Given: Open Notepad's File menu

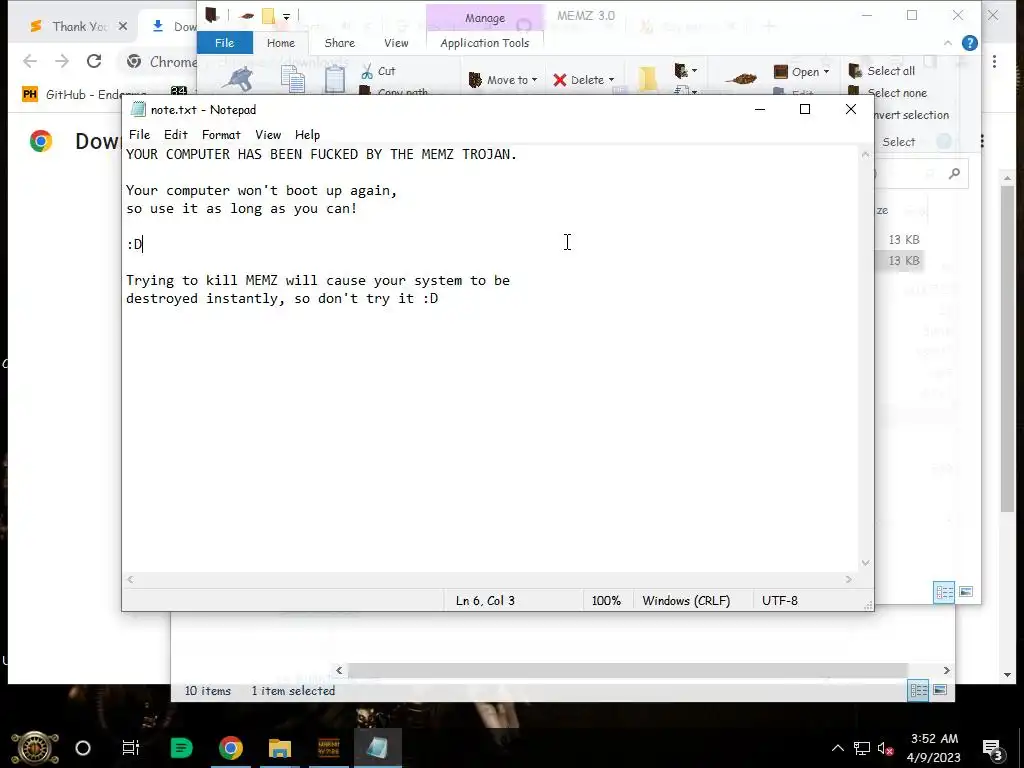Looking at the screenshot, I should coord(139,135).
